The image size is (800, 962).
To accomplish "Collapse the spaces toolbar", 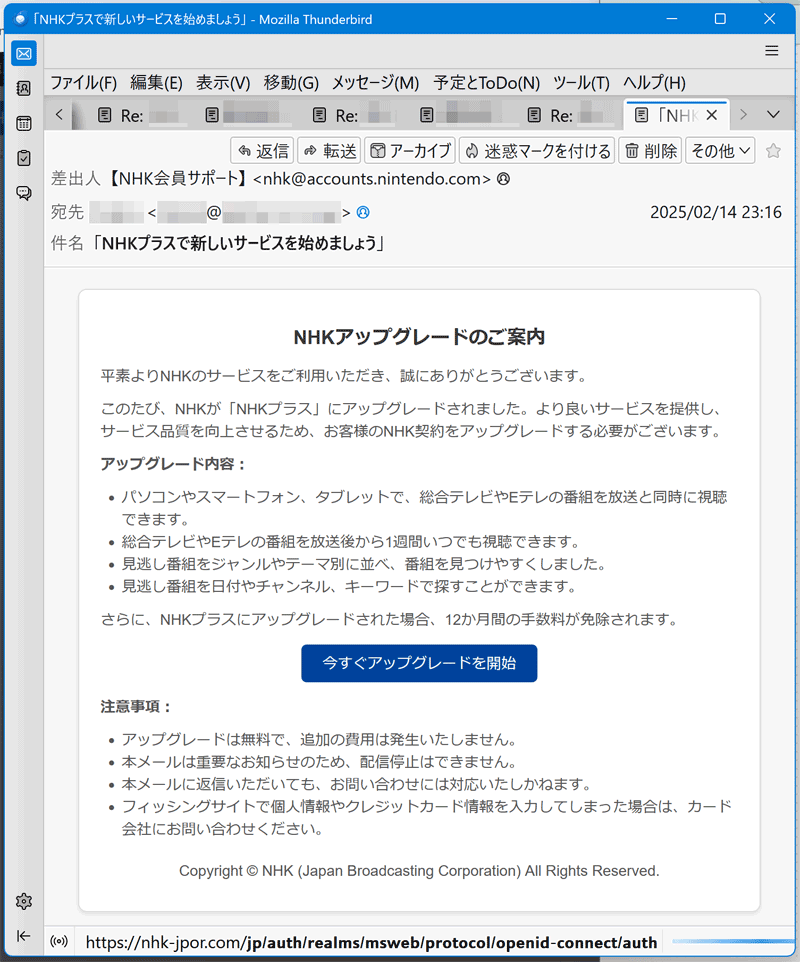I will (24, 936).
